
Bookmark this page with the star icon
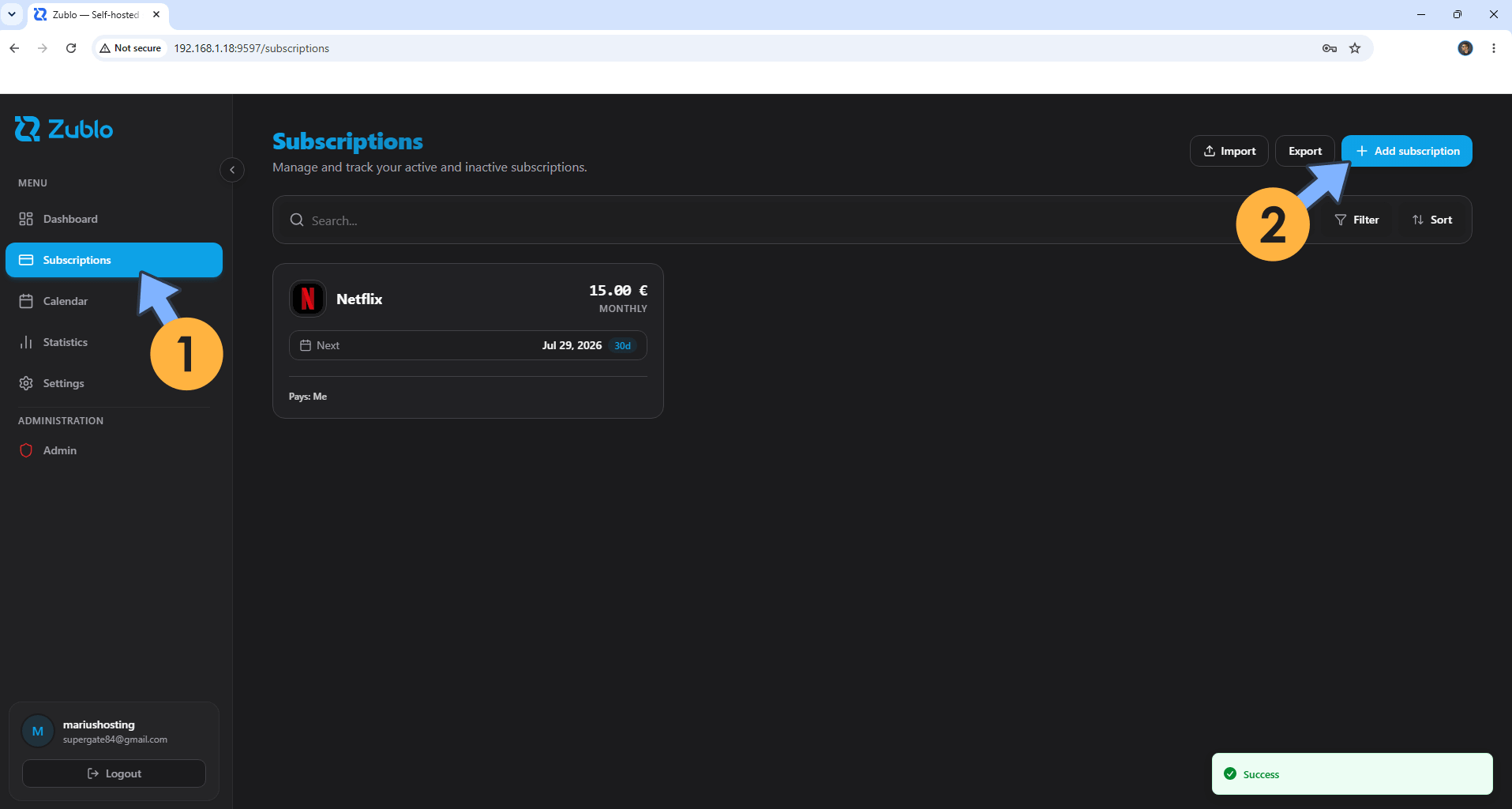pyautogui.click(x=1355, y=48)
